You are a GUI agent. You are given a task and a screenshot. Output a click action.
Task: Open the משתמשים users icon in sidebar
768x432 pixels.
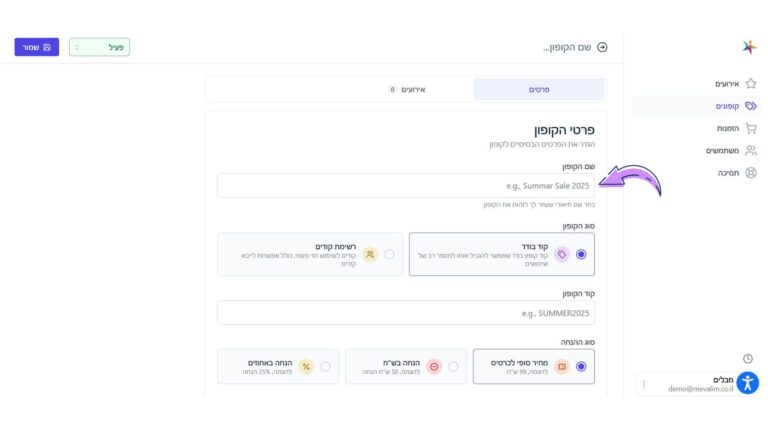[x=751, y=150]
